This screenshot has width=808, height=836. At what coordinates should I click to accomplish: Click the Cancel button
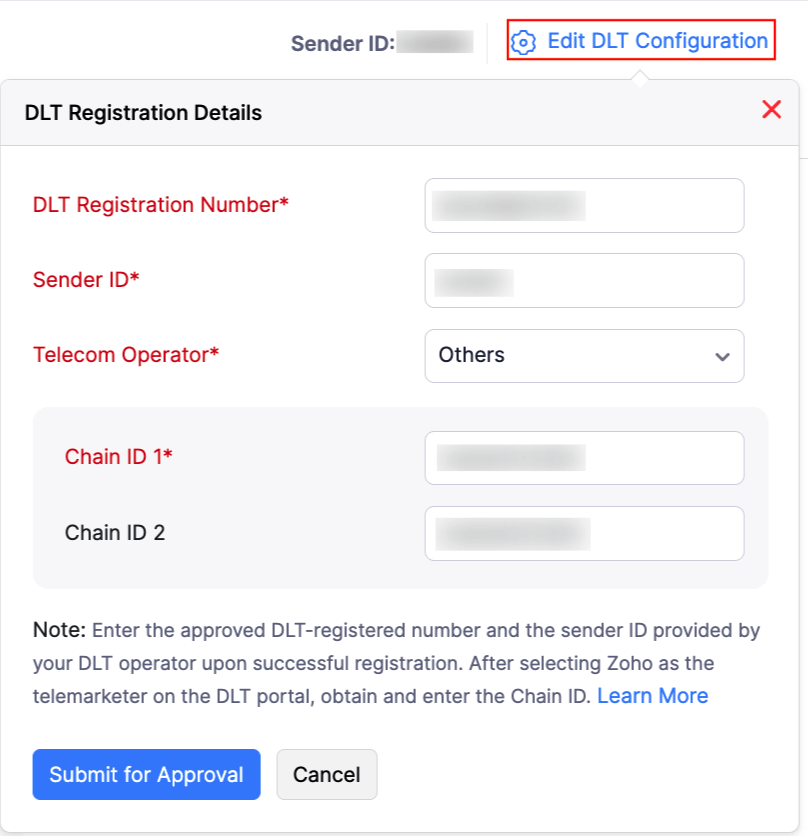pyautogui.click(x=327, y=774)
